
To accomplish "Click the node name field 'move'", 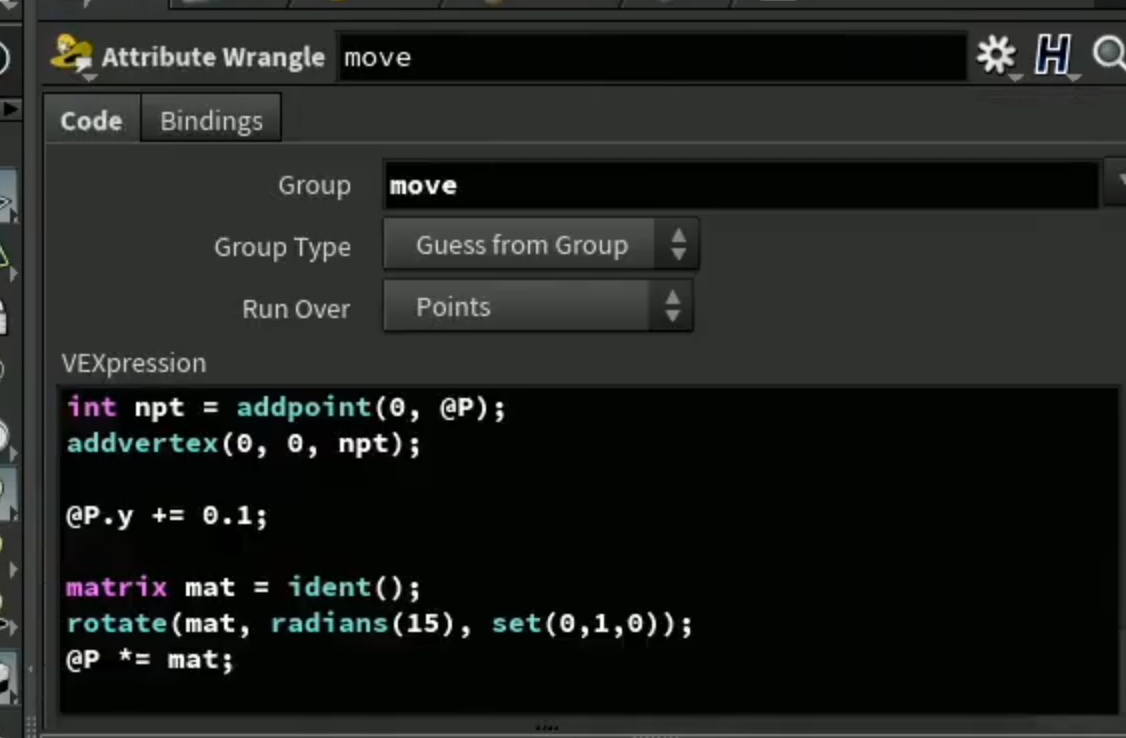I will click(x=651, y=57).
